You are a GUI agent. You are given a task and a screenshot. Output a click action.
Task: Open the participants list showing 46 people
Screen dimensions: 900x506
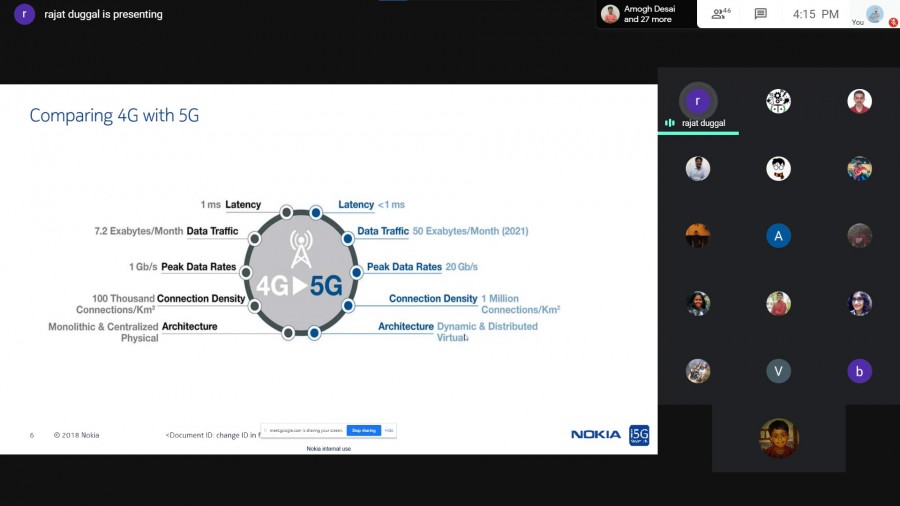coord(720,14)
